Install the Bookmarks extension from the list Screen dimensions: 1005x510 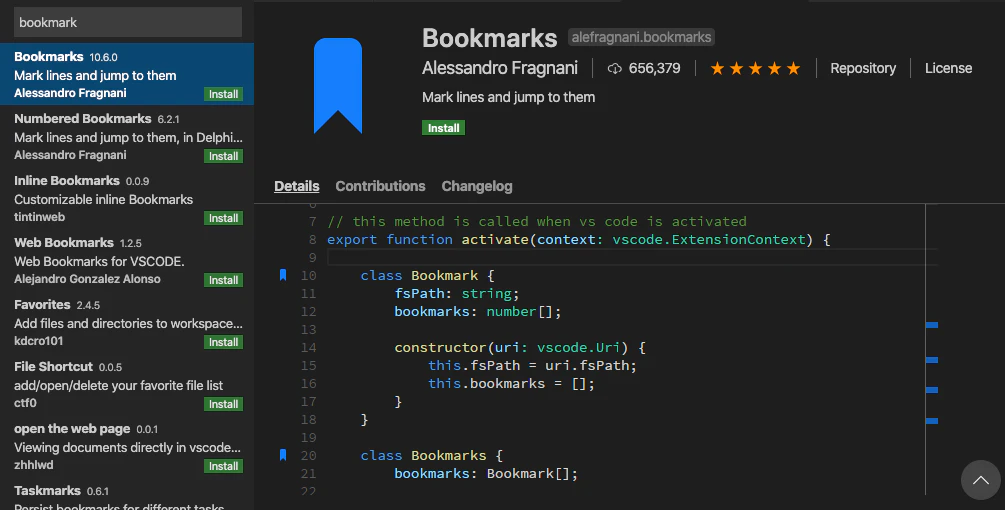tap(224, 94)
